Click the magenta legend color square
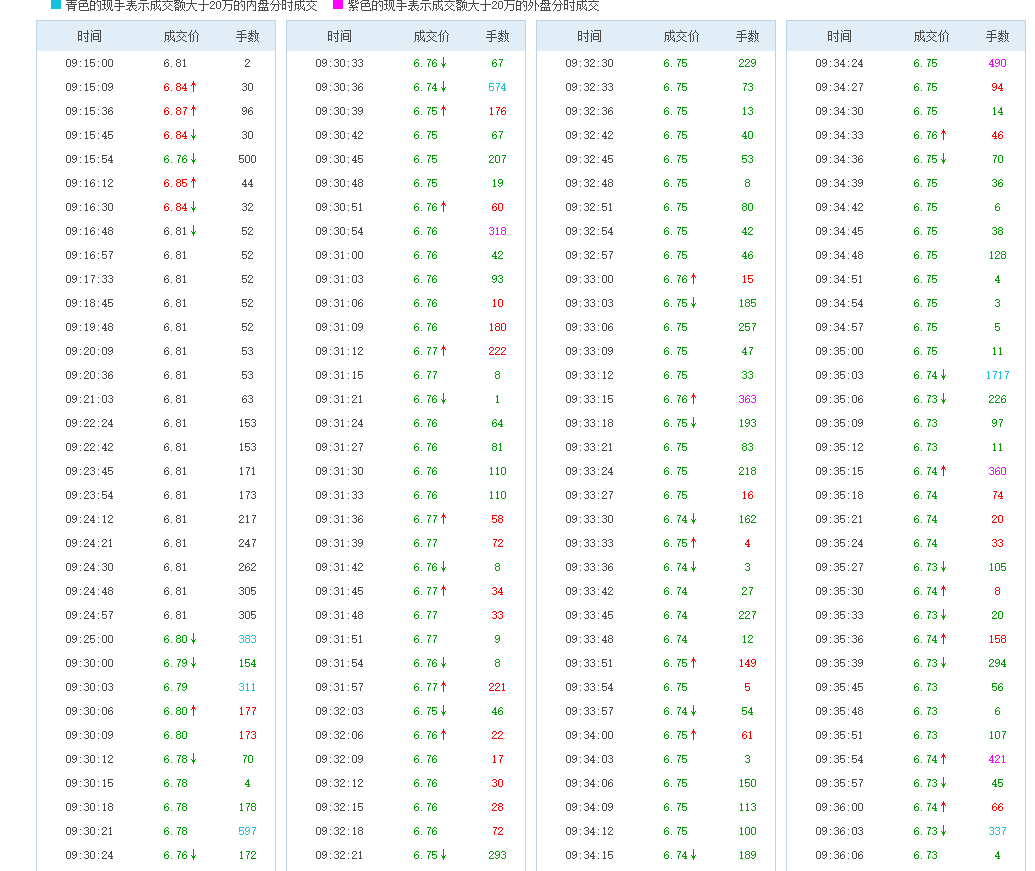 (x=338, y=5)
